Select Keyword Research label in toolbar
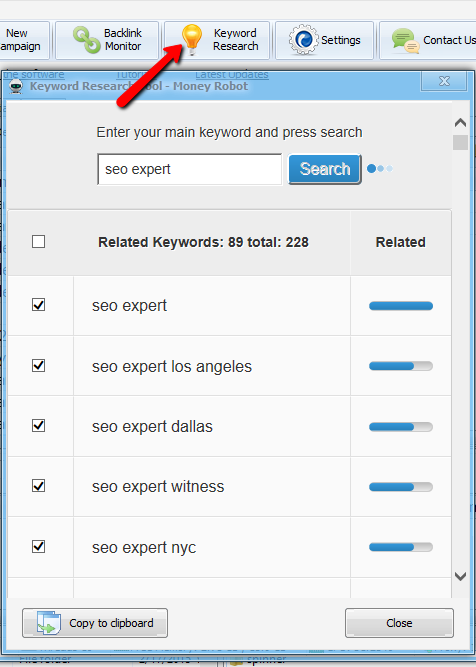The width and height of the screenshot is (476, 667). [236, 40]
